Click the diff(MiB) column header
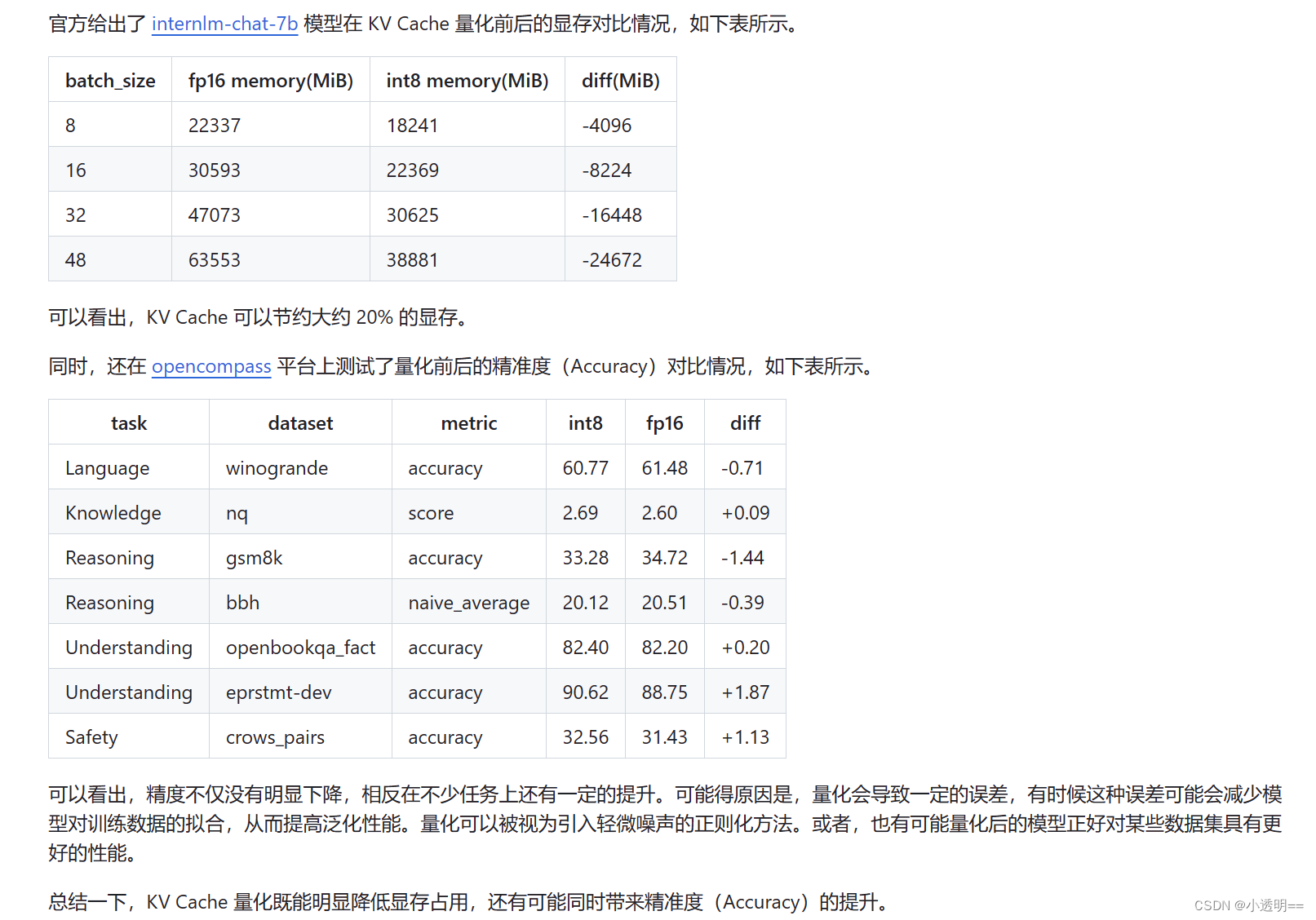 pyautogui.click(x=620, y=80)
